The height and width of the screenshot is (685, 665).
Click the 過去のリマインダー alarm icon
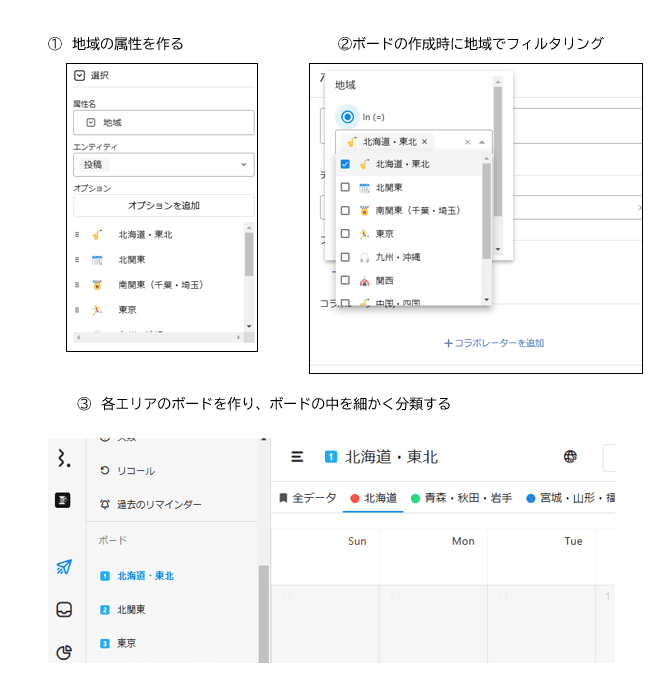tap(104, 504)
